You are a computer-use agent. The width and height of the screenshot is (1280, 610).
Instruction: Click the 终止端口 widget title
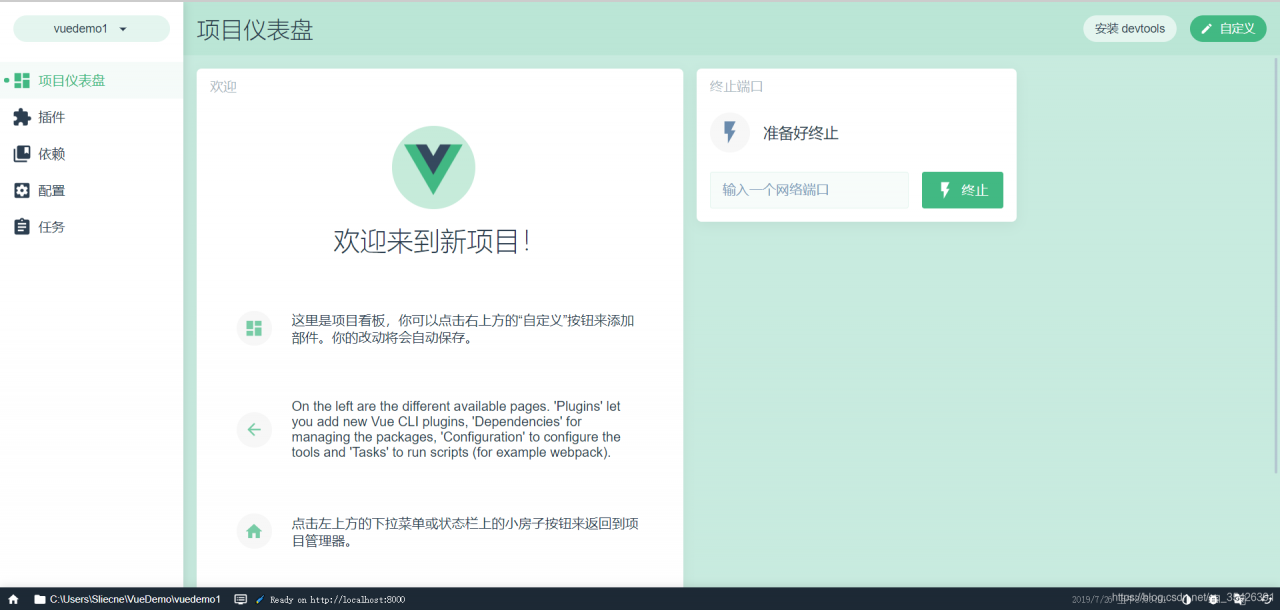click(x=737, y=87)
